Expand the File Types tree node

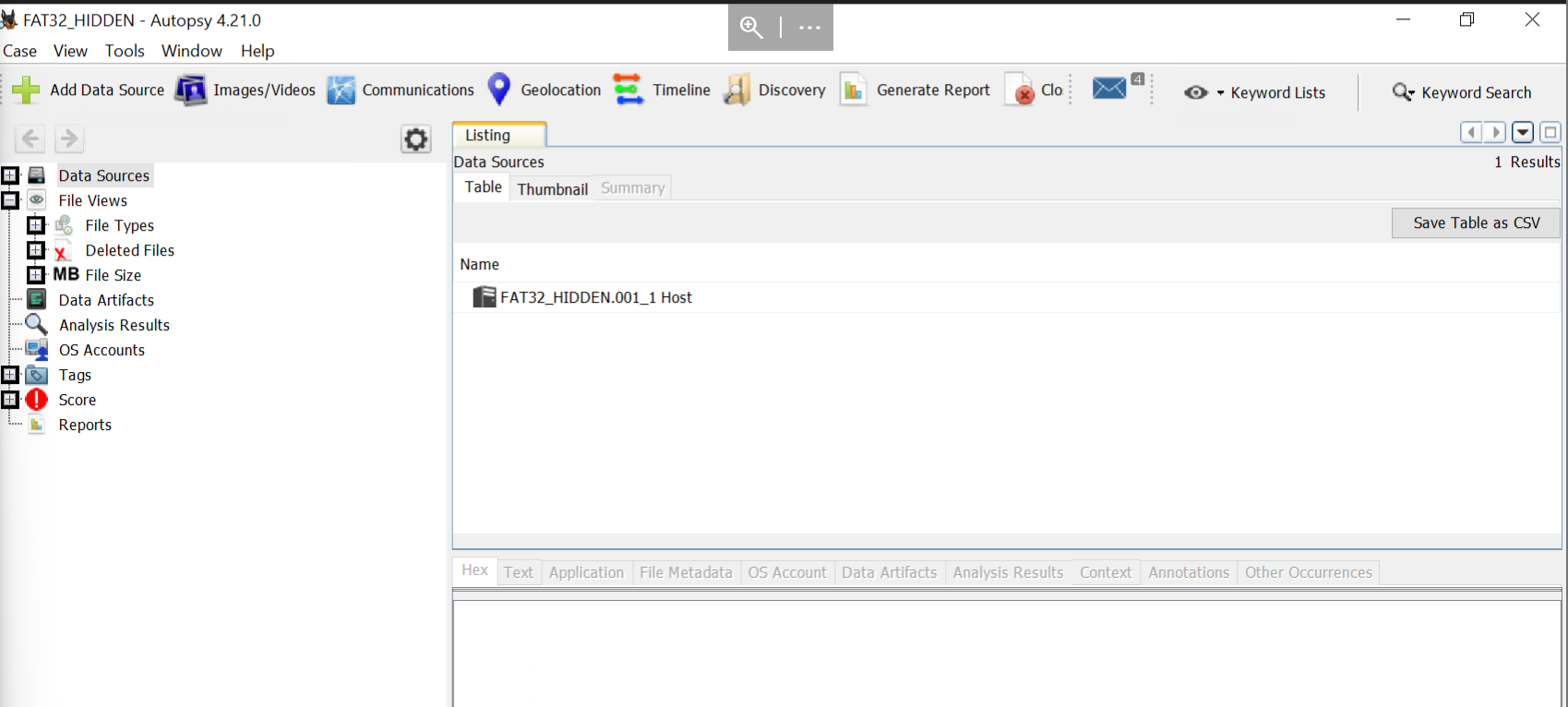click(x=36, y=225)
